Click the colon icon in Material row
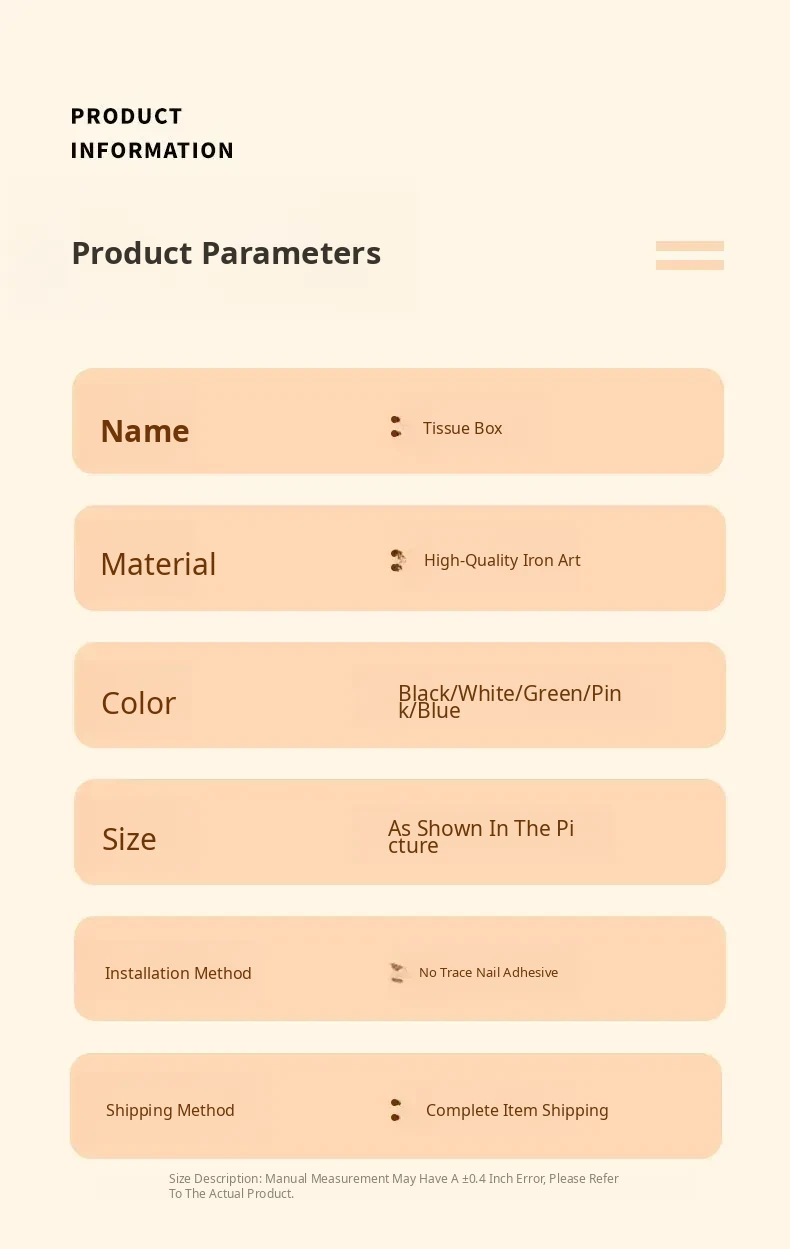790x1249 pixels. pos(398,560)
